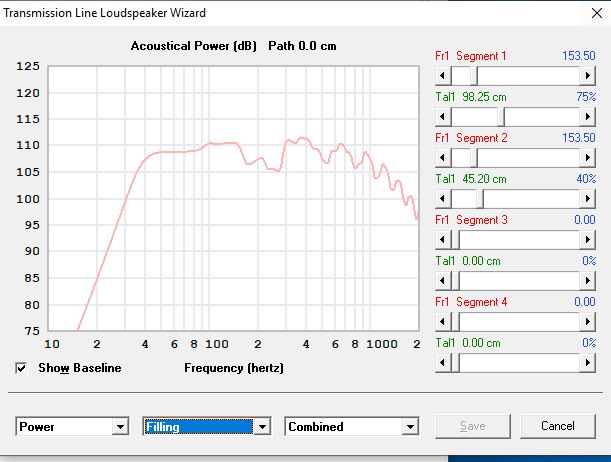Click left arrow of Fr1 Segment 3 scrollbar
Screen dimensions: 611x462
443,240
